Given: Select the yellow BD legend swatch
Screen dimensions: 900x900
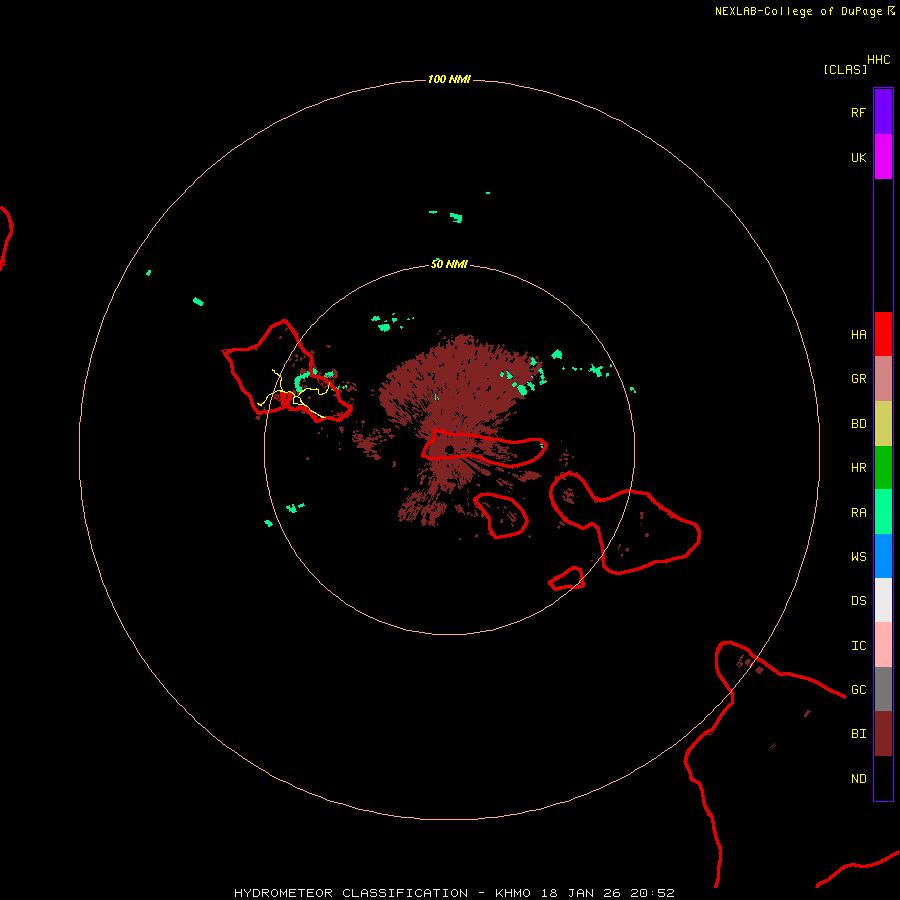Looking at the screenshot, I should point(883,424).
